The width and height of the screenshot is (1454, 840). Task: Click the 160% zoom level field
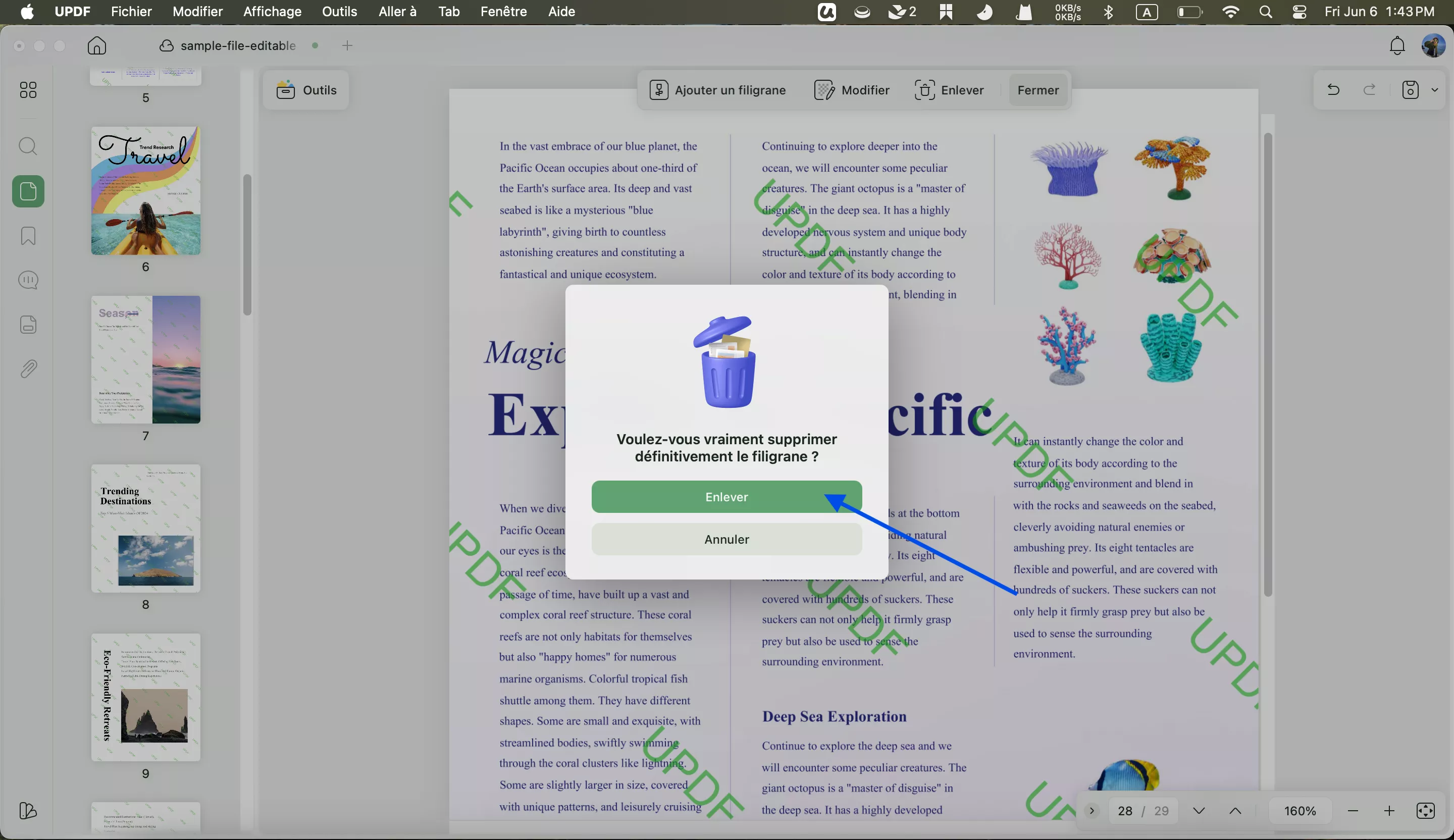1301,811
